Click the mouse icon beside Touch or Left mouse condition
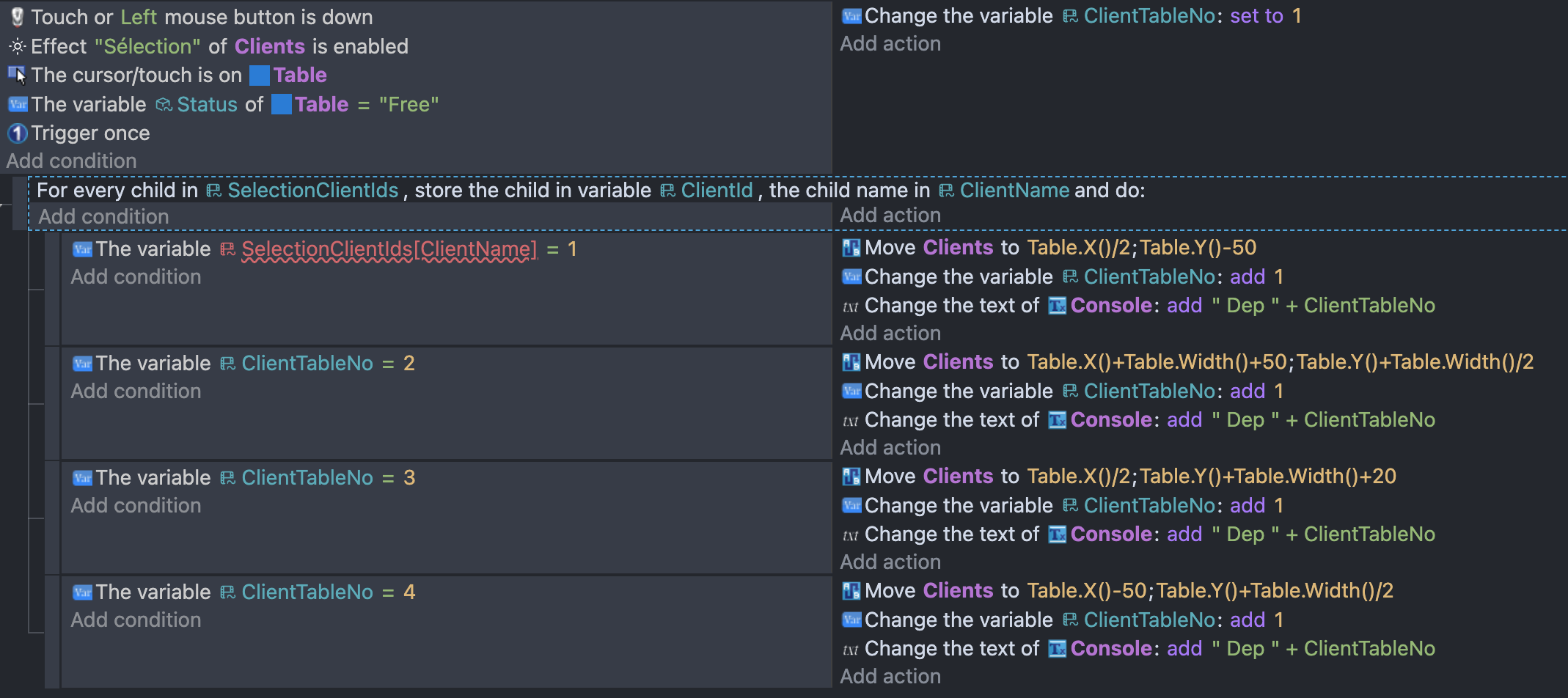The image size is (1568, 698). click(x=18, y=17)
